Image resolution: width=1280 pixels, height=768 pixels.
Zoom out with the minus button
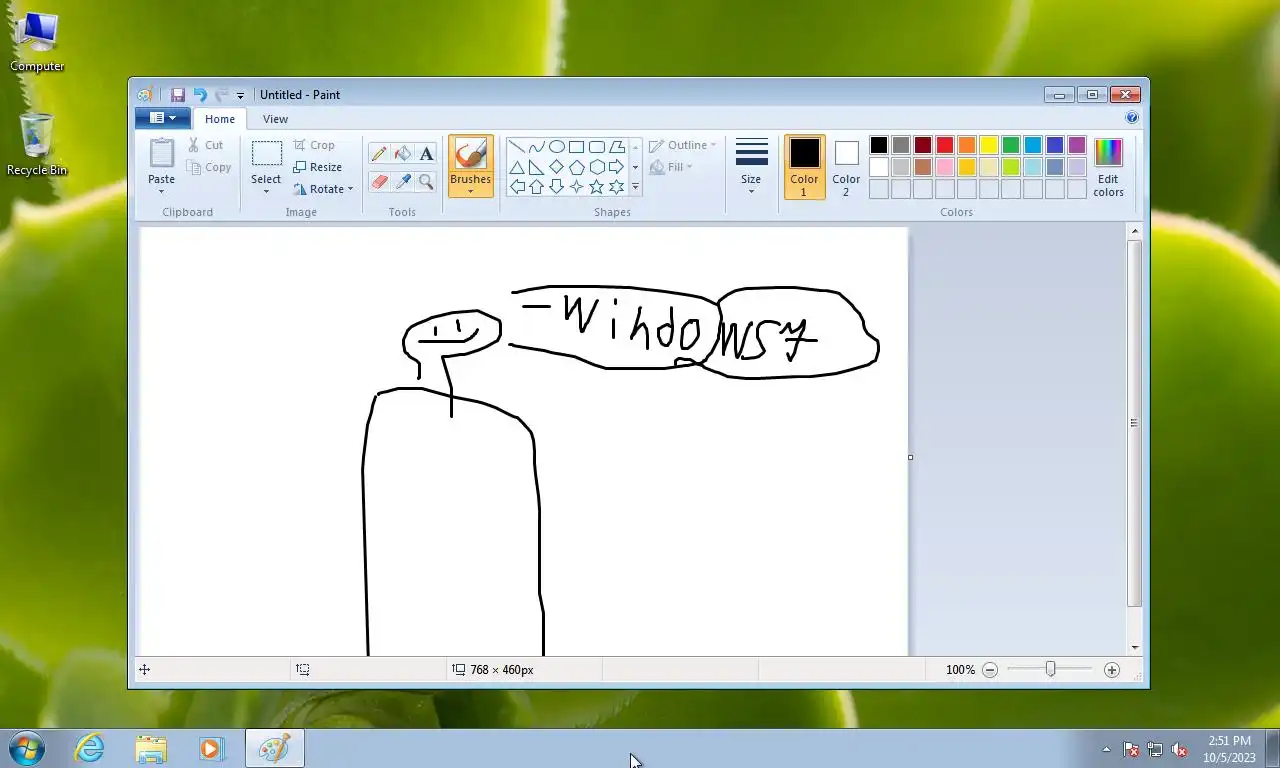click(x=990, y=670)
